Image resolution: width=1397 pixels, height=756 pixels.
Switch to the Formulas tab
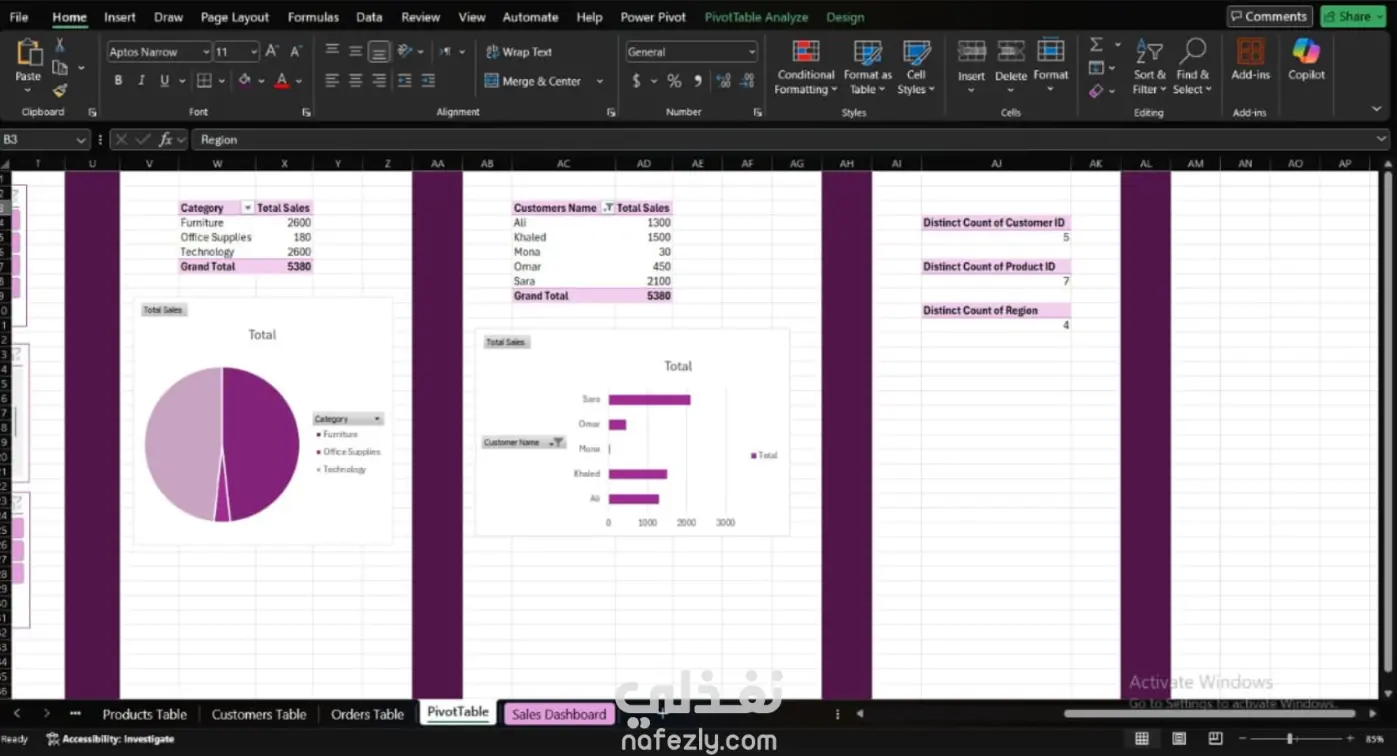pos(313,17)
